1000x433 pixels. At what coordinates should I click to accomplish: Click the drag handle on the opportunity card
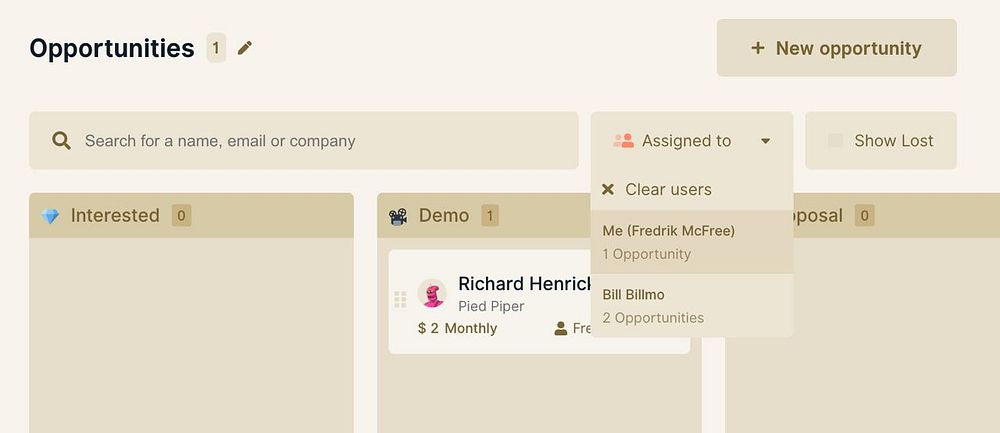coord(400,299)
